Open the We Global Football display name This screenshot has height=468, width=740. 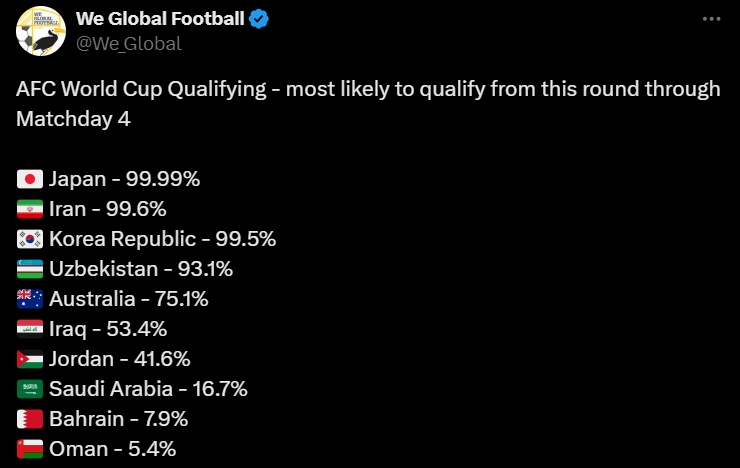158,18
